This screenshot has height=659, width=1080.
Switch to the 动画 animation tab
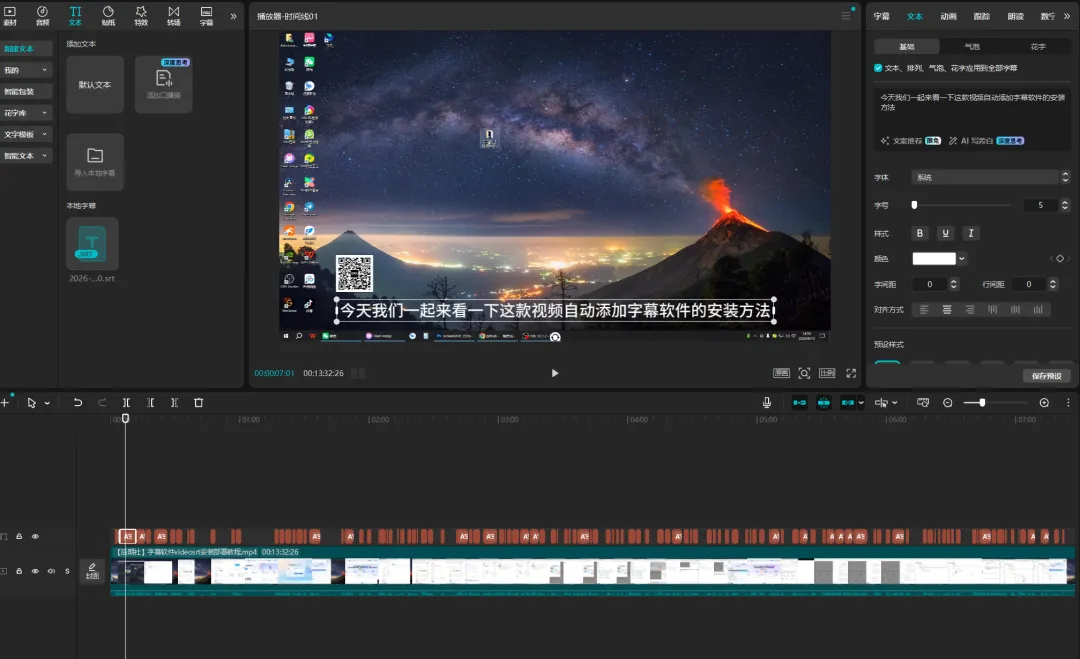click(948, 17)
